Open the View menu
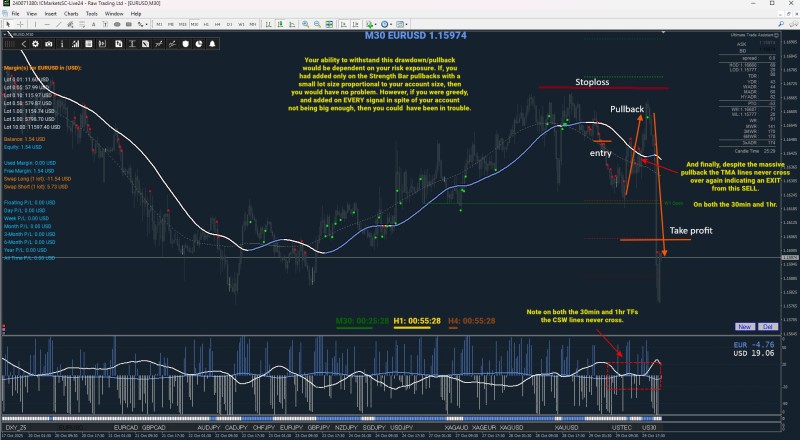This screenshot has width=800, height=440. [x=32, y=14]
